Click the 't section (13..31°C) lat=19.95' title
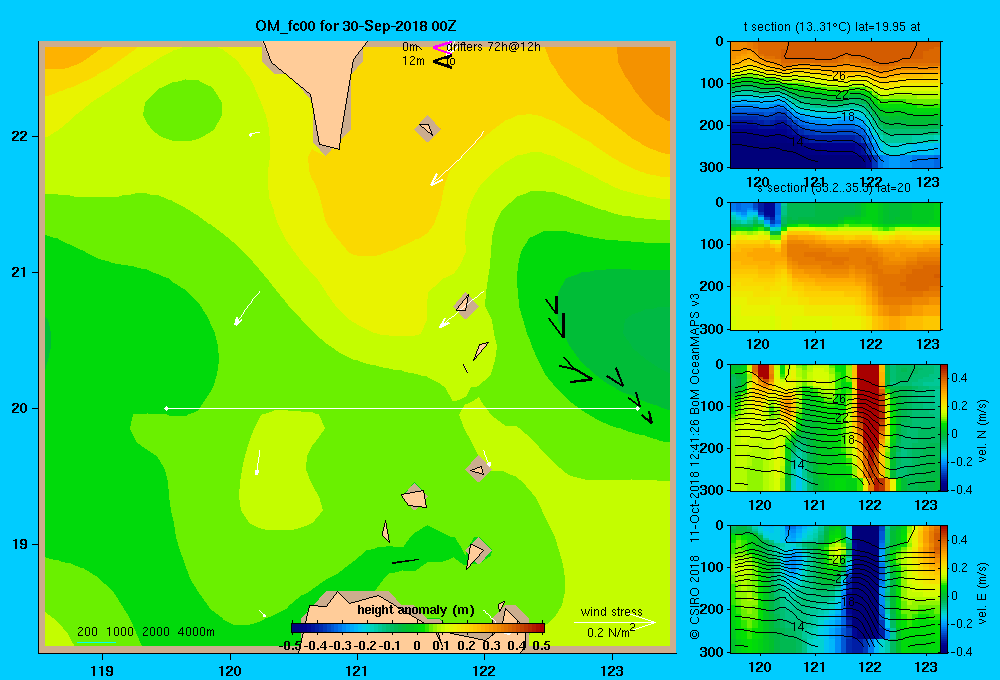 click(x=832, y=27)
